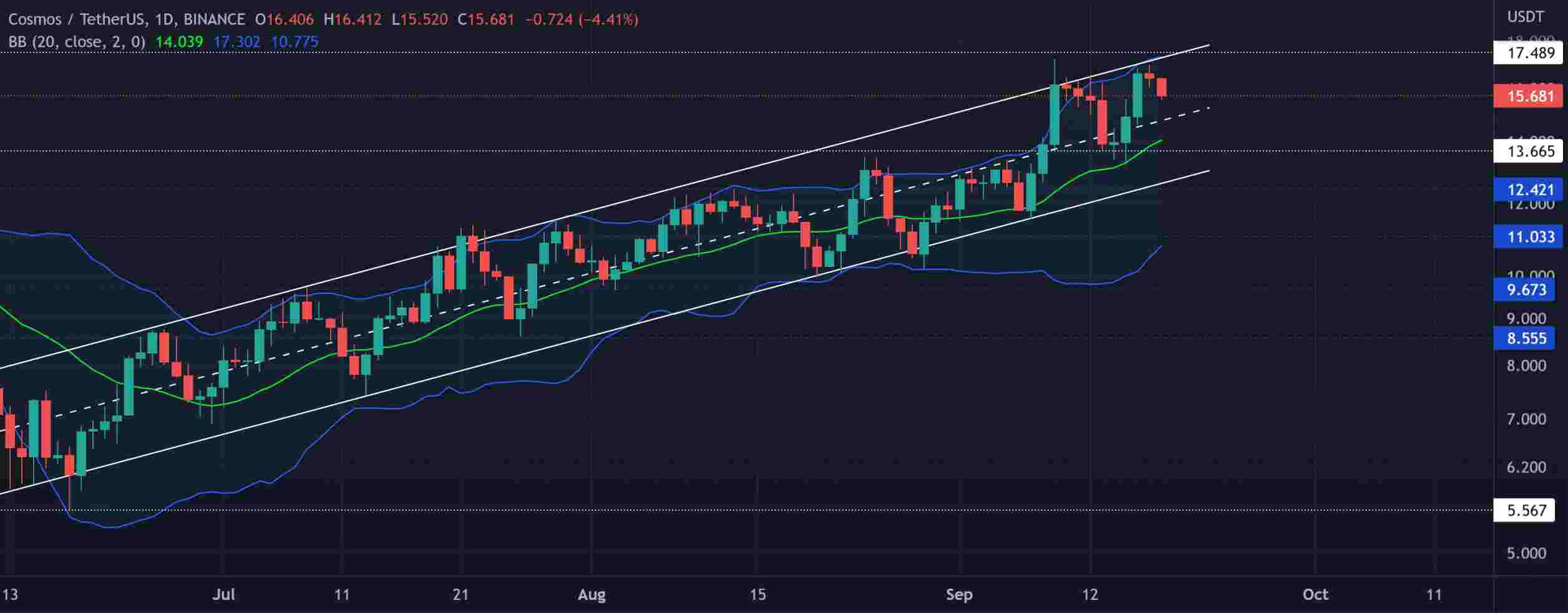Click the 6.200 price axis tick
The height and width of the screenshot is (613, 1568).
pos(1526,467)
